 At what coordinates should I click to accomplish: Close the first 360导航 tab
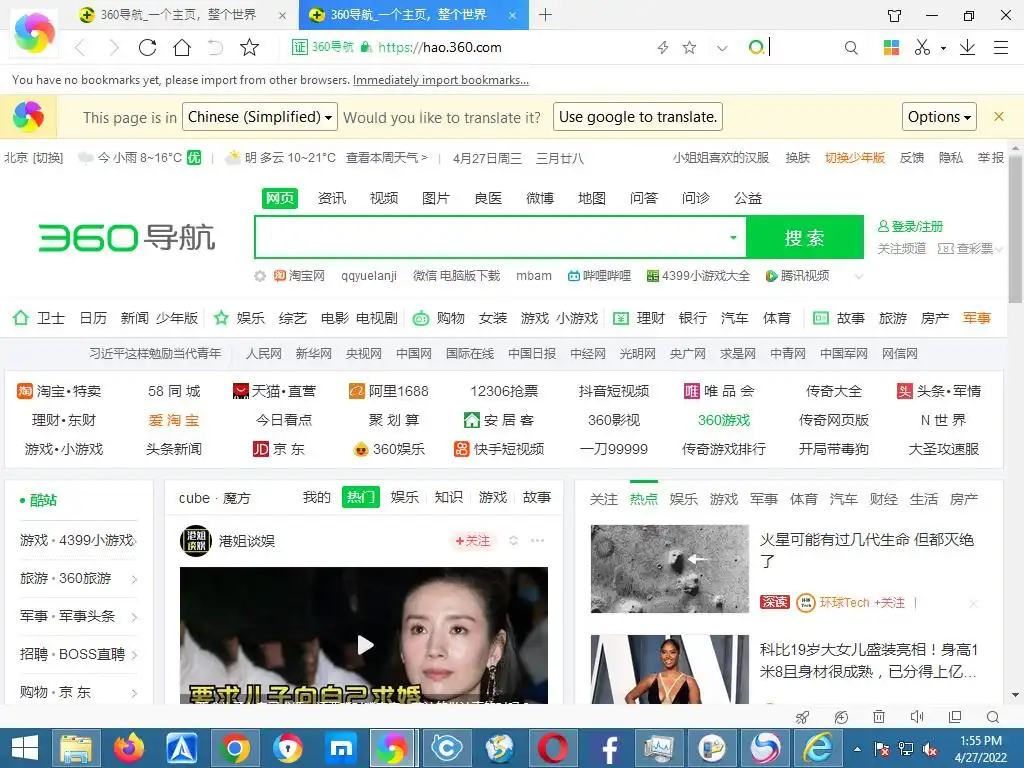point(282,15)
